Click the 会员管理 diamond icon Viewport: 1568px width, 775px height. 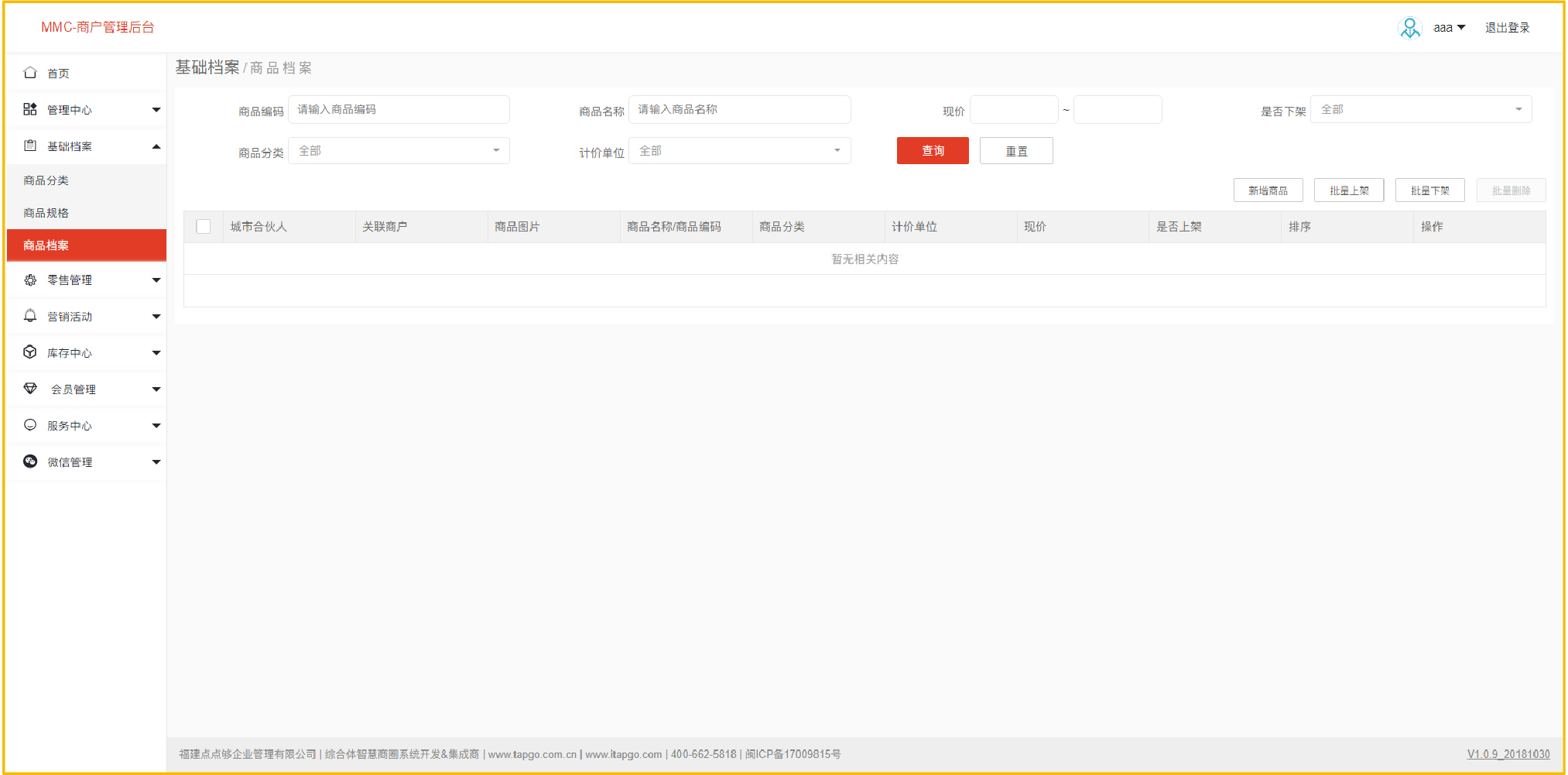click(x=30, y=389)
